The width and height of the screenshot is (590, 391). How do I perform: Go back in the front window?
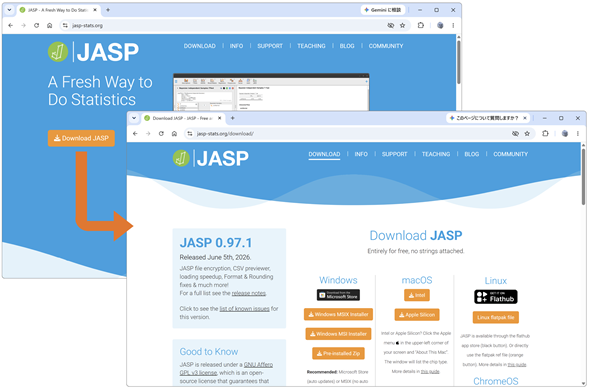coord(135,134)
